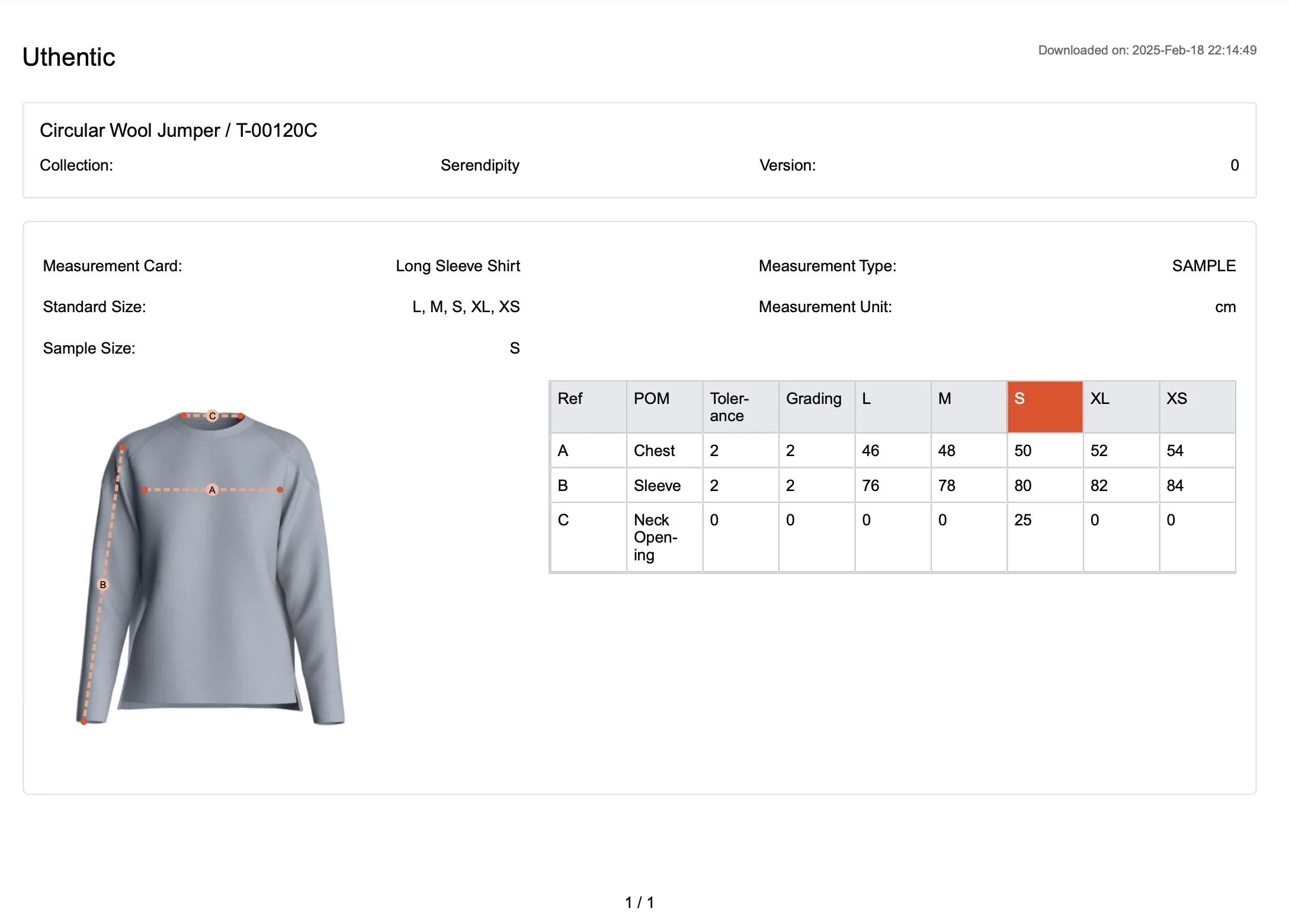1289x924 pixels.
Task: Click the Sample Size label
Action: [x=89, y=348]
